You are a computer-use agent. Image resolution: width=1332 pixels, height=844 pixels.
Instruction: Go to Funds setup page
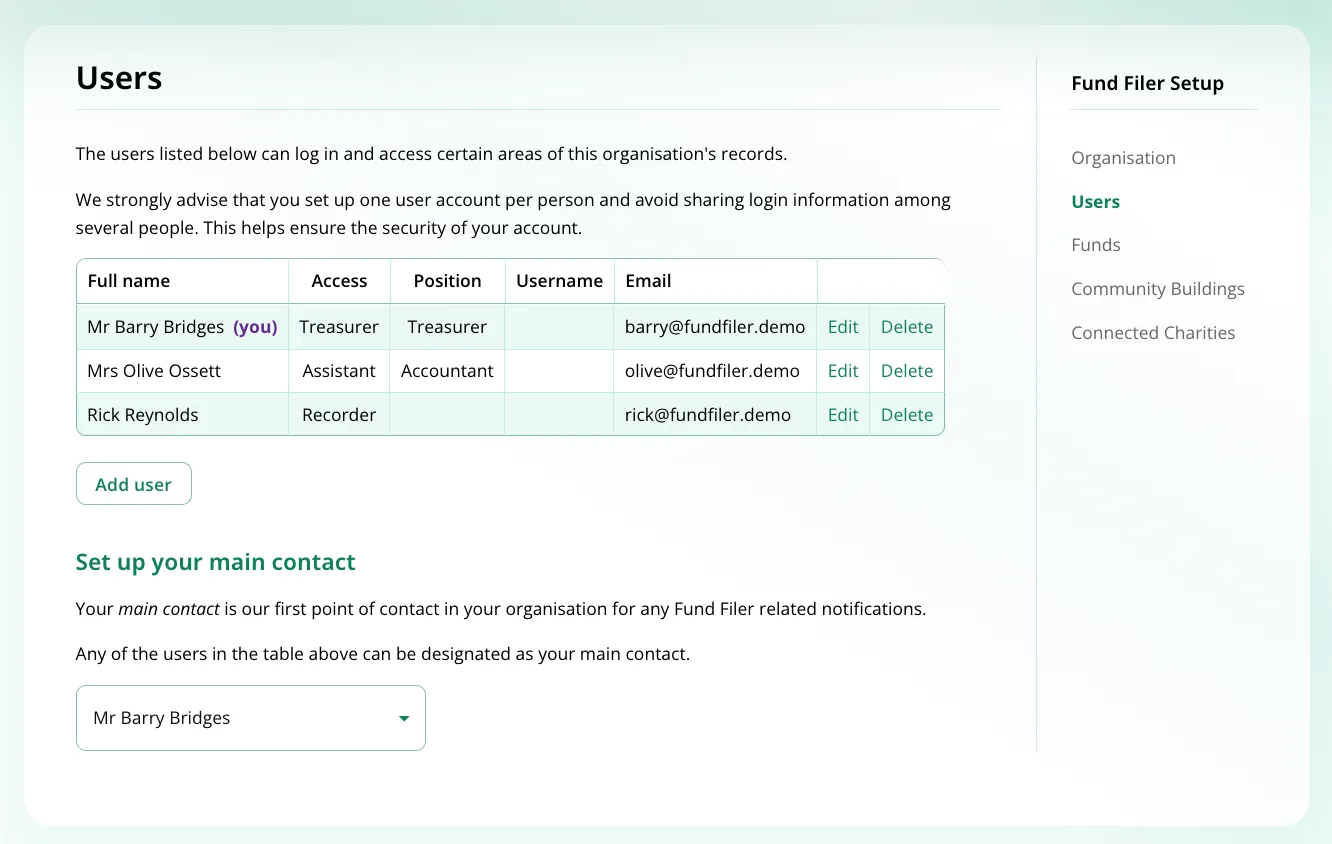1095,245
